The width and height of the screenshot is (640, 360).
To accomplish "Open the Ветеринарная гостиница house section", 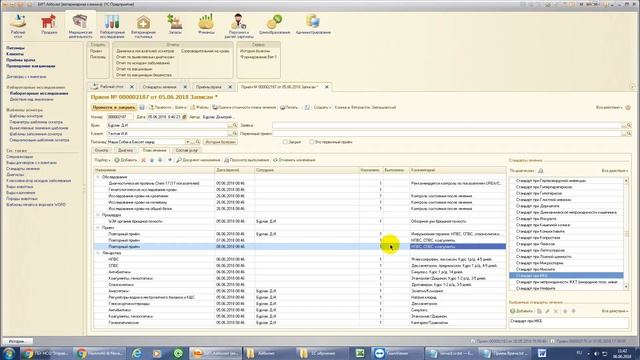I will [143, 25].
